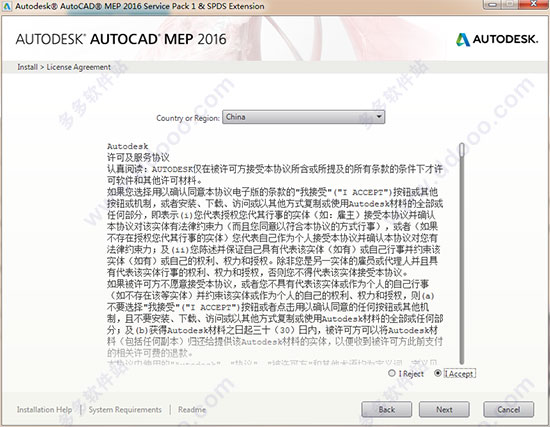
Task: Open the Readme link
Action: (x=192, y=409)
